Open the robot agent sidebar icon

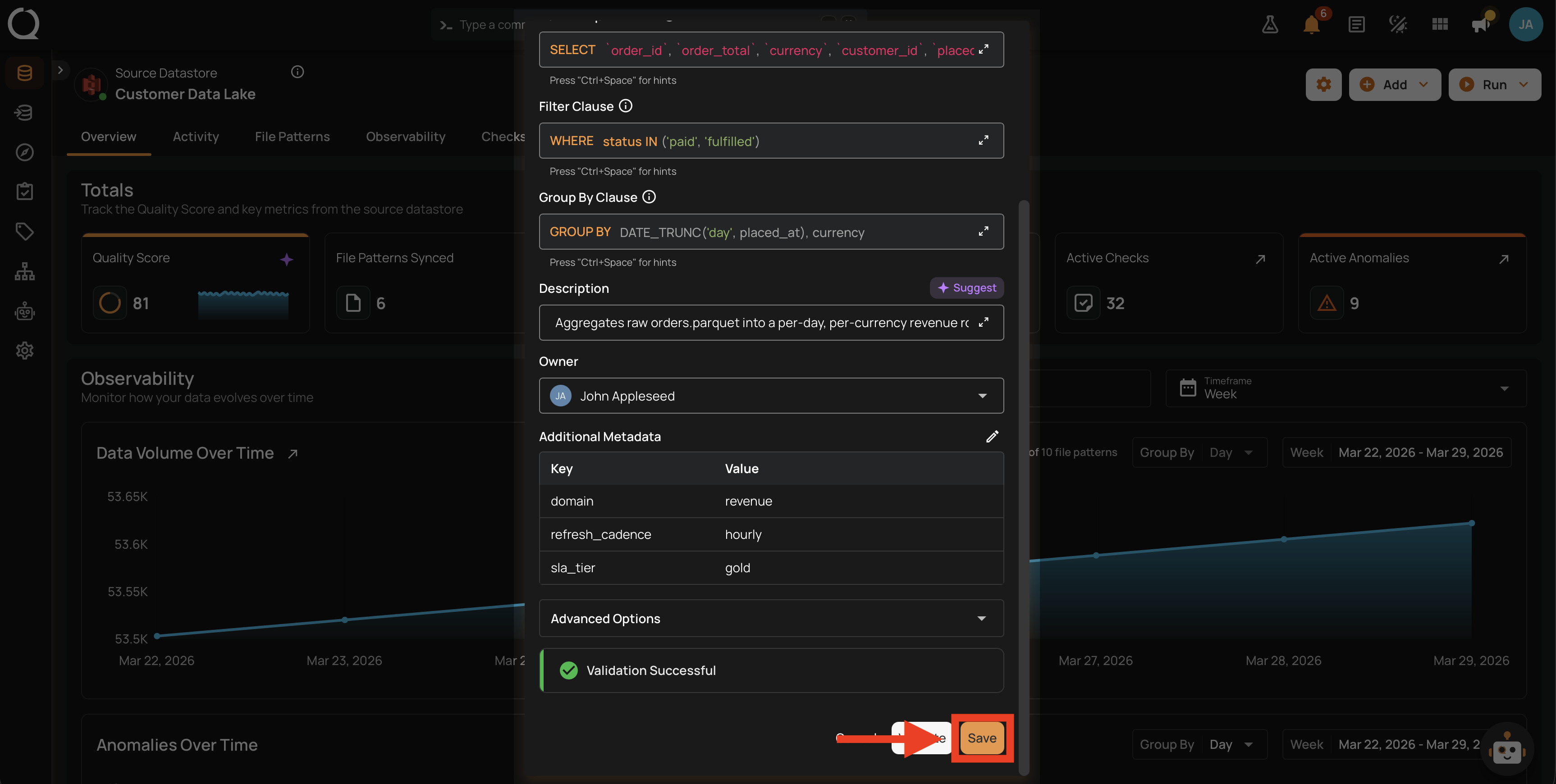pos(25,311)
